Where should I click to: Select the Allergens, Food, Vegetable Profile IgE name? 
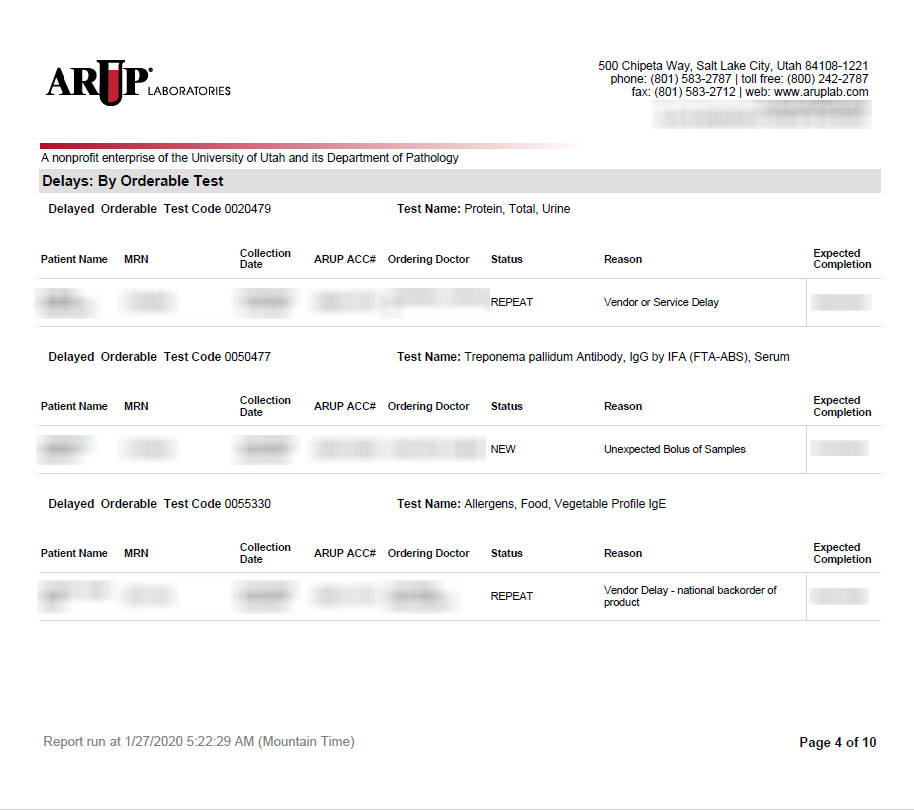564,504
